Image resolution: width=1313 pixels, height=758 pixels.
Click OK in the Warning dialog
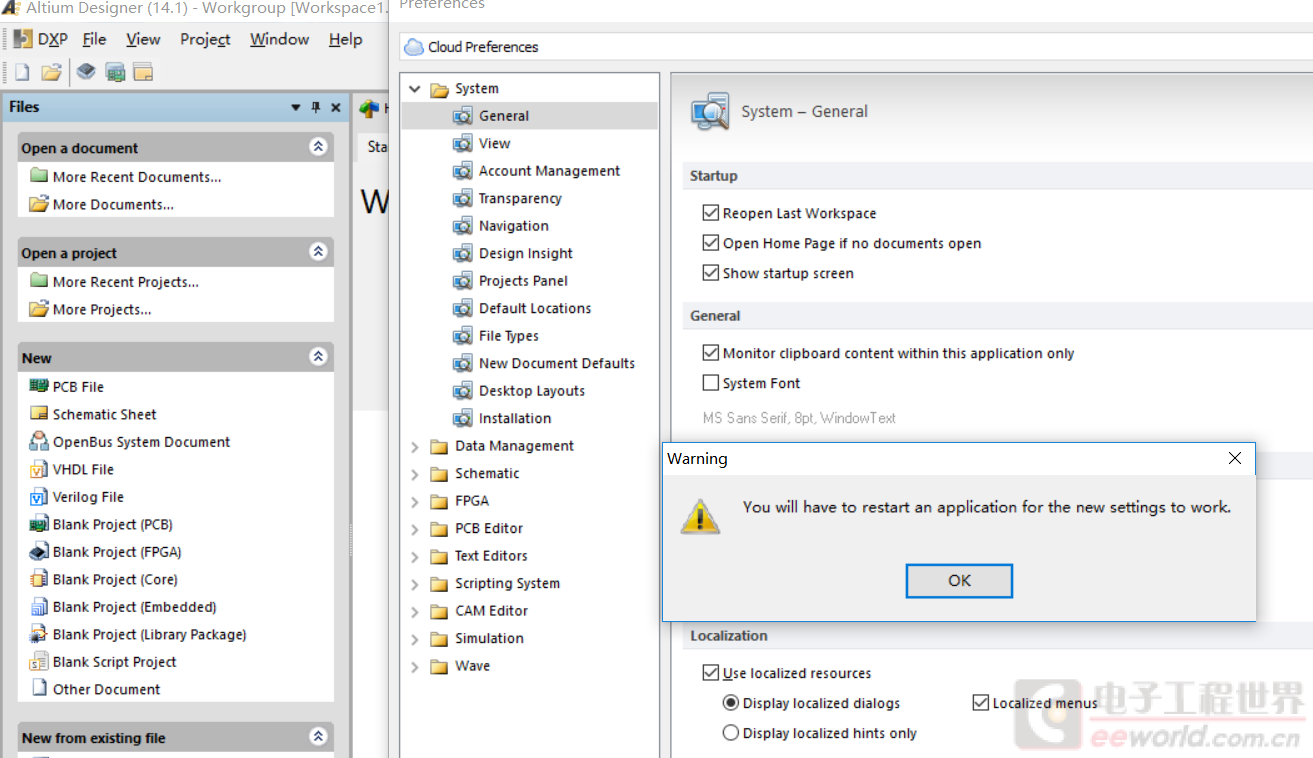959,580
